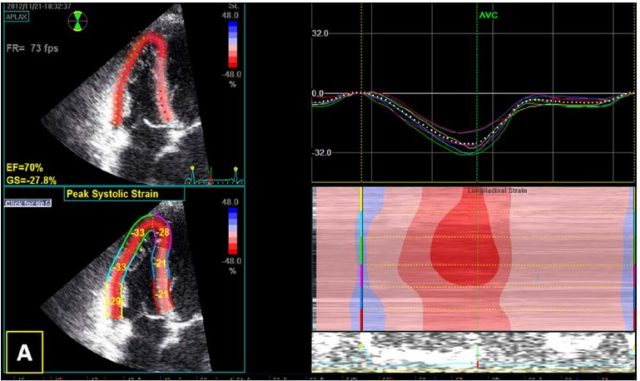Click the GS=-27.8% global strain readout

coord(31,180)
